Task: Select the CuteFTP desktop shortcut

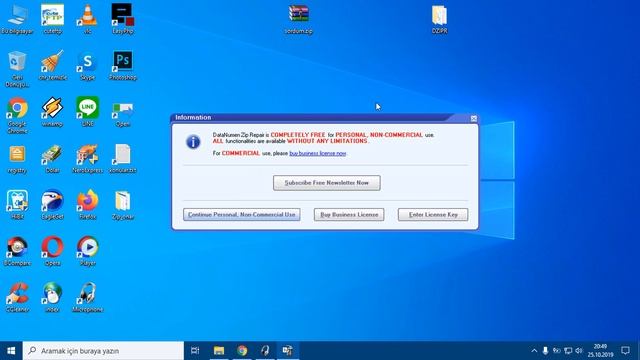Action: (53, 19)
